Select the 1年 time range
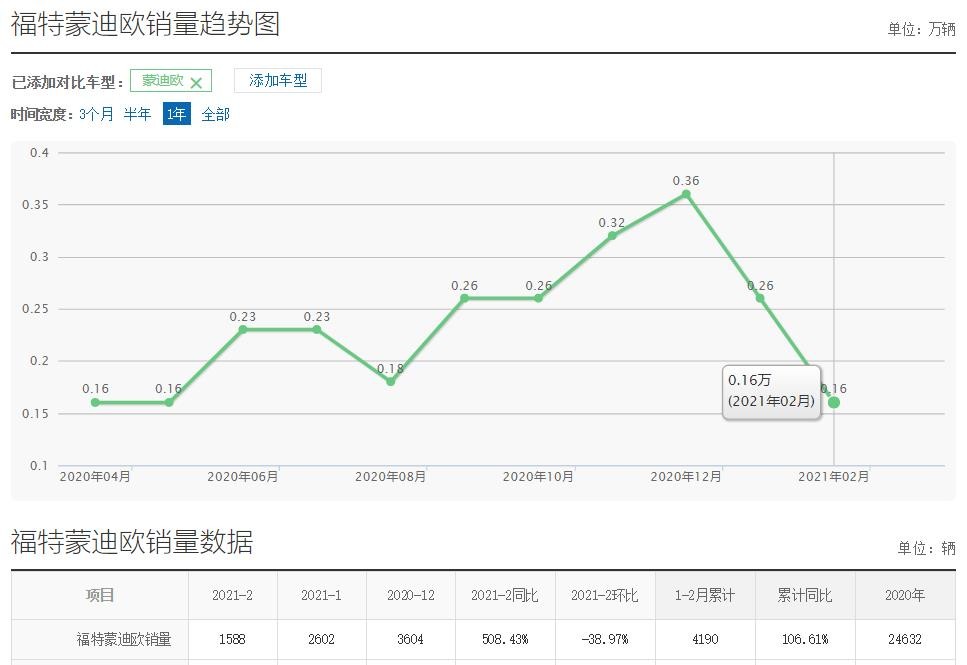The image size is (967, 665). tap(176, 114)
